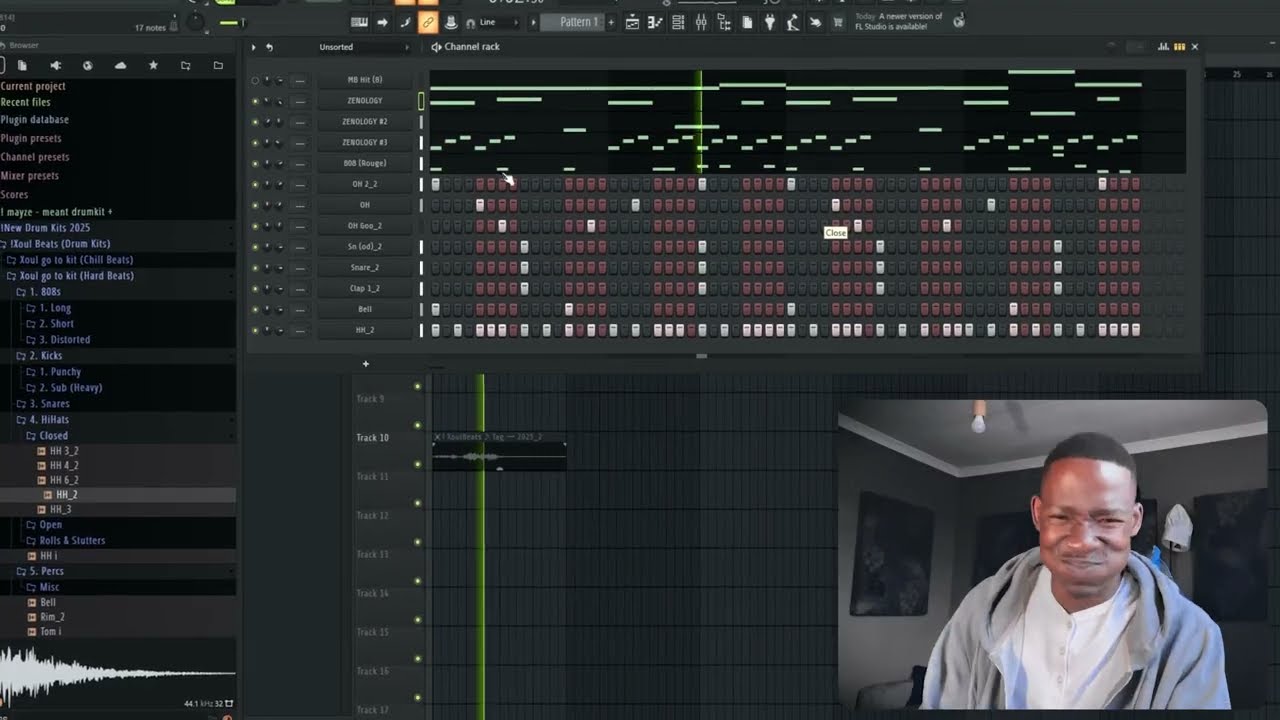
Task: Open Pattern 1 selector dropdown
Action: [x=571, y=22]
